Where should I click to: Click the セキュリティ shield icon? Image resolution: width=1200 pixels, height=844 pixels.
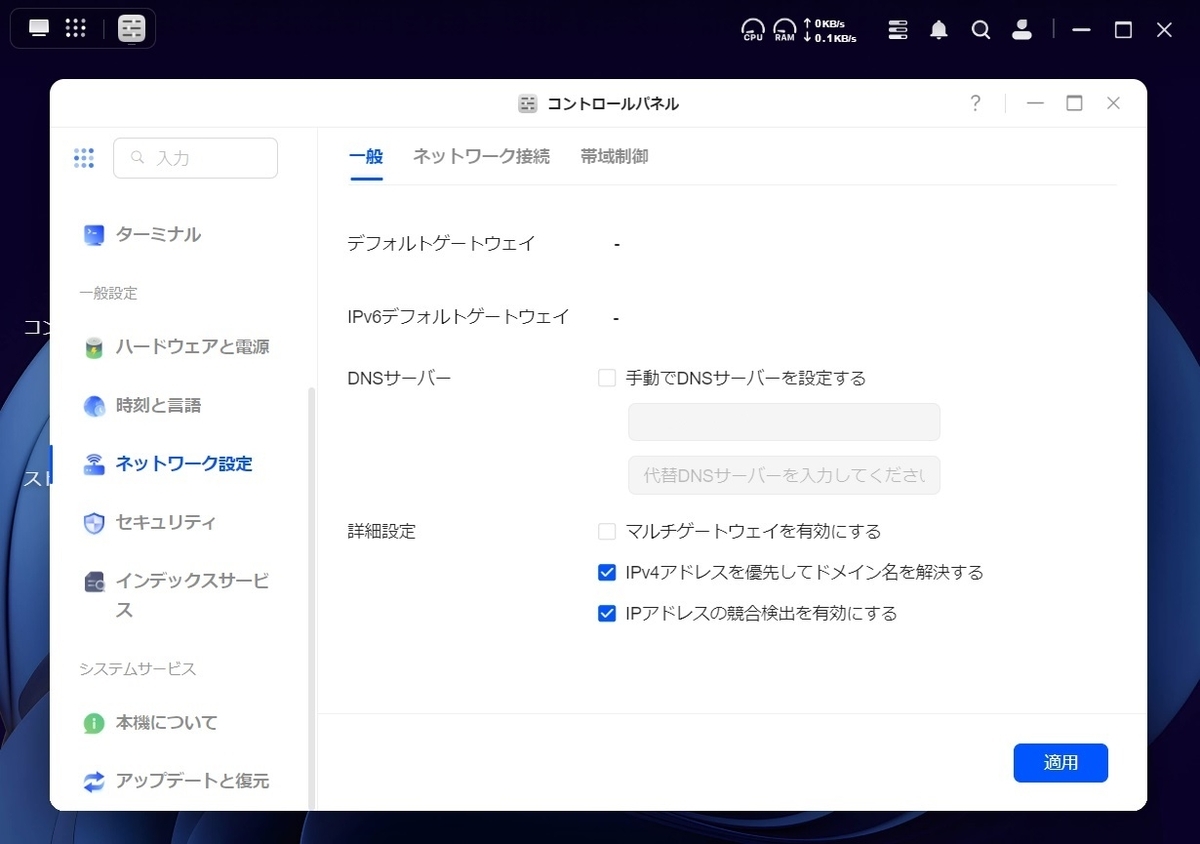tap(94, 523)
